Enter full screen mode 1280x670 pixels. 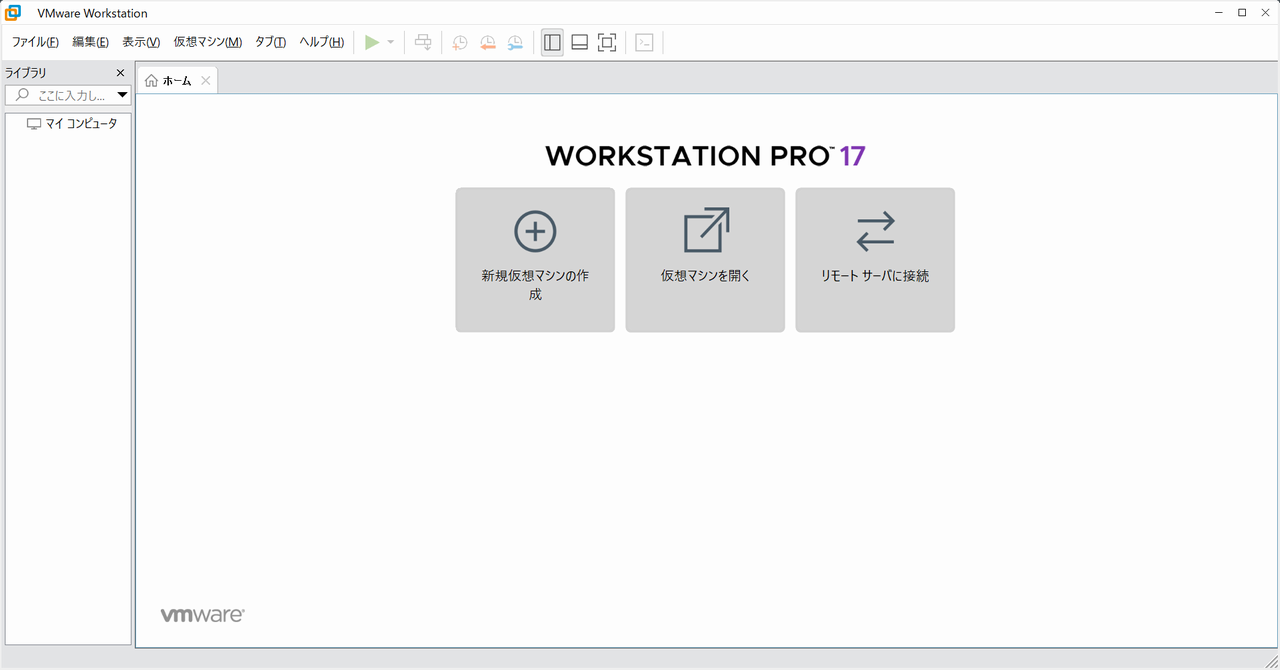pos(607,42)
